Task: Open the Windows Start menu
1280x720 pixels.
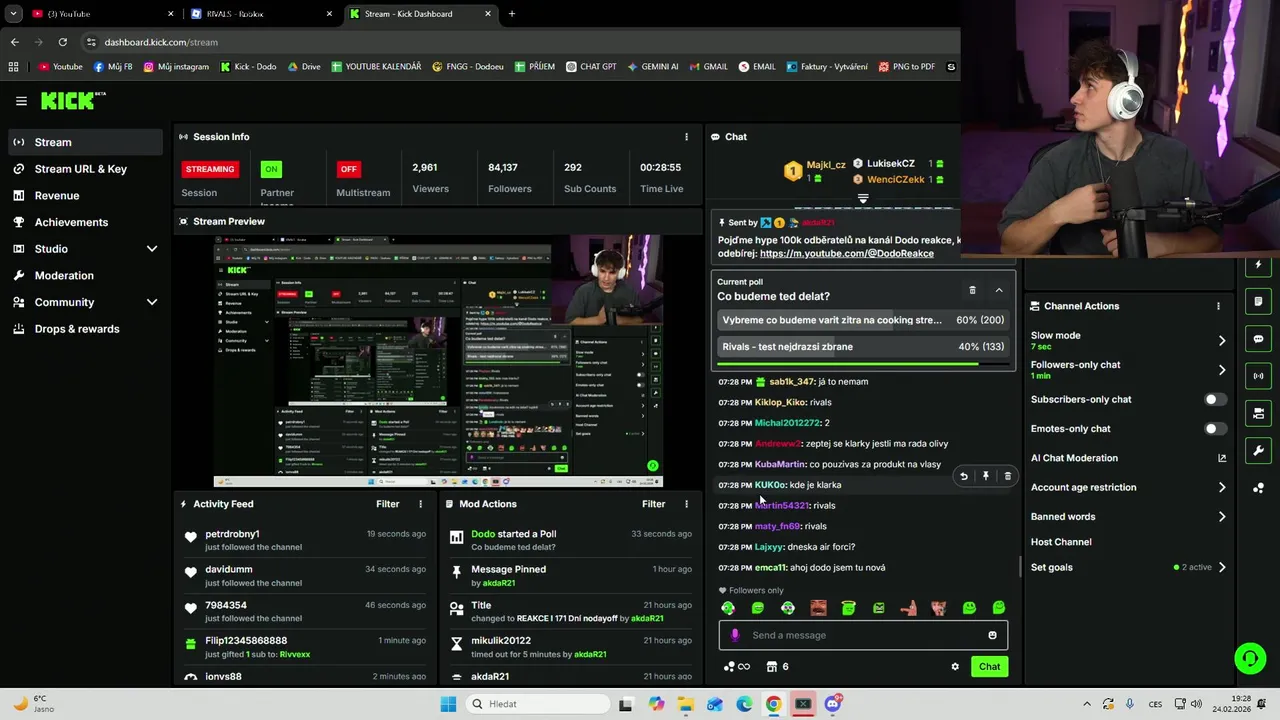Action: coord(448,704)
